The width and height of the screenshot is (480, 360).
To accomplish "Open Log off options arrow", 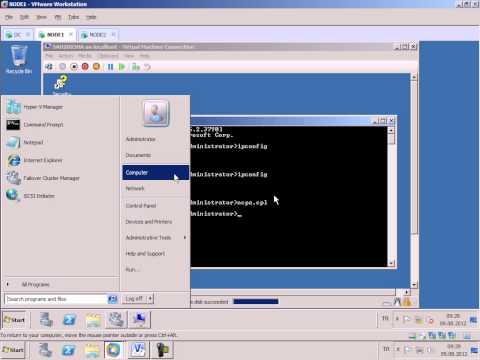I will (150, 299).
